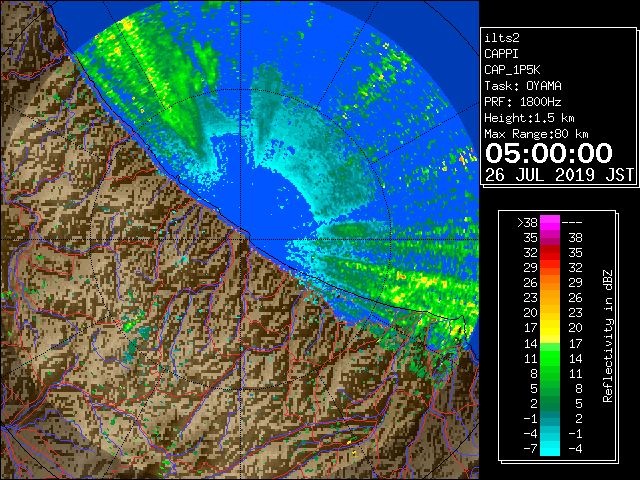Click the cyan -7 legend swatch
The width and height of the screenshot is (640, 480).
point(550,449)
